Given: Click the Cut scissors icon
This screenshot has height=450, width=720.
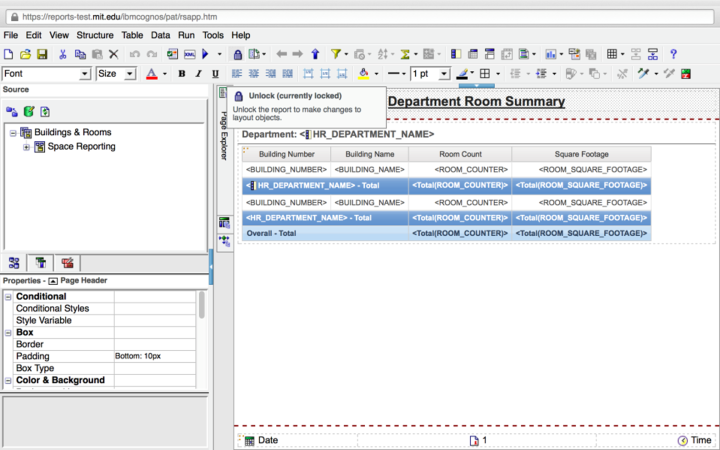Looking at the screenshot, I should click(63, 54).
